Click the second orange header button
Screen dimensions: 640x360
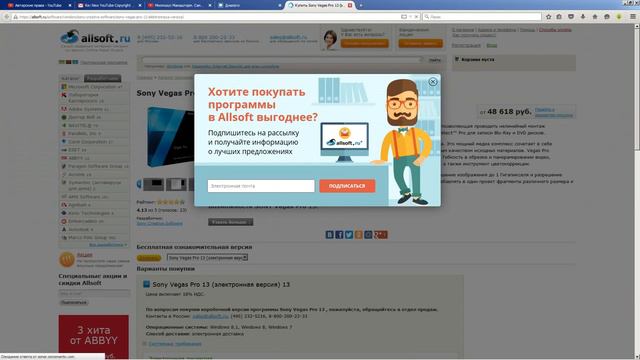[420, 43]
